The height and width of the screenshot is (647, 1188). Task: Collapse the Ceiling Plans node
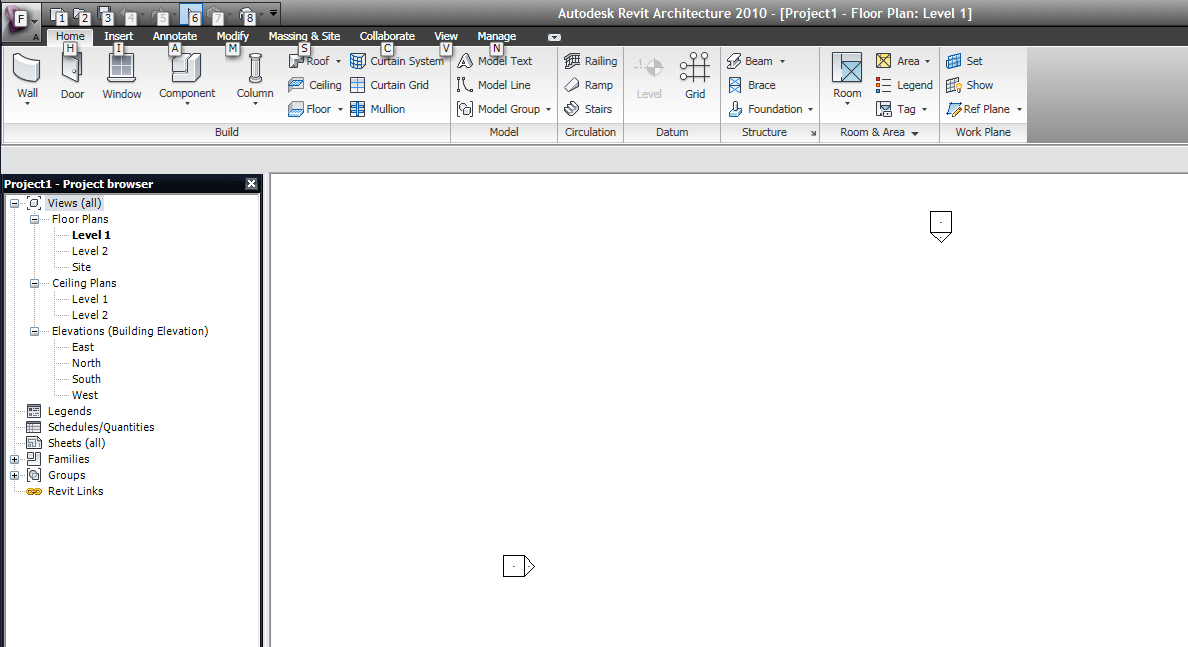click(x=34, y=283)
